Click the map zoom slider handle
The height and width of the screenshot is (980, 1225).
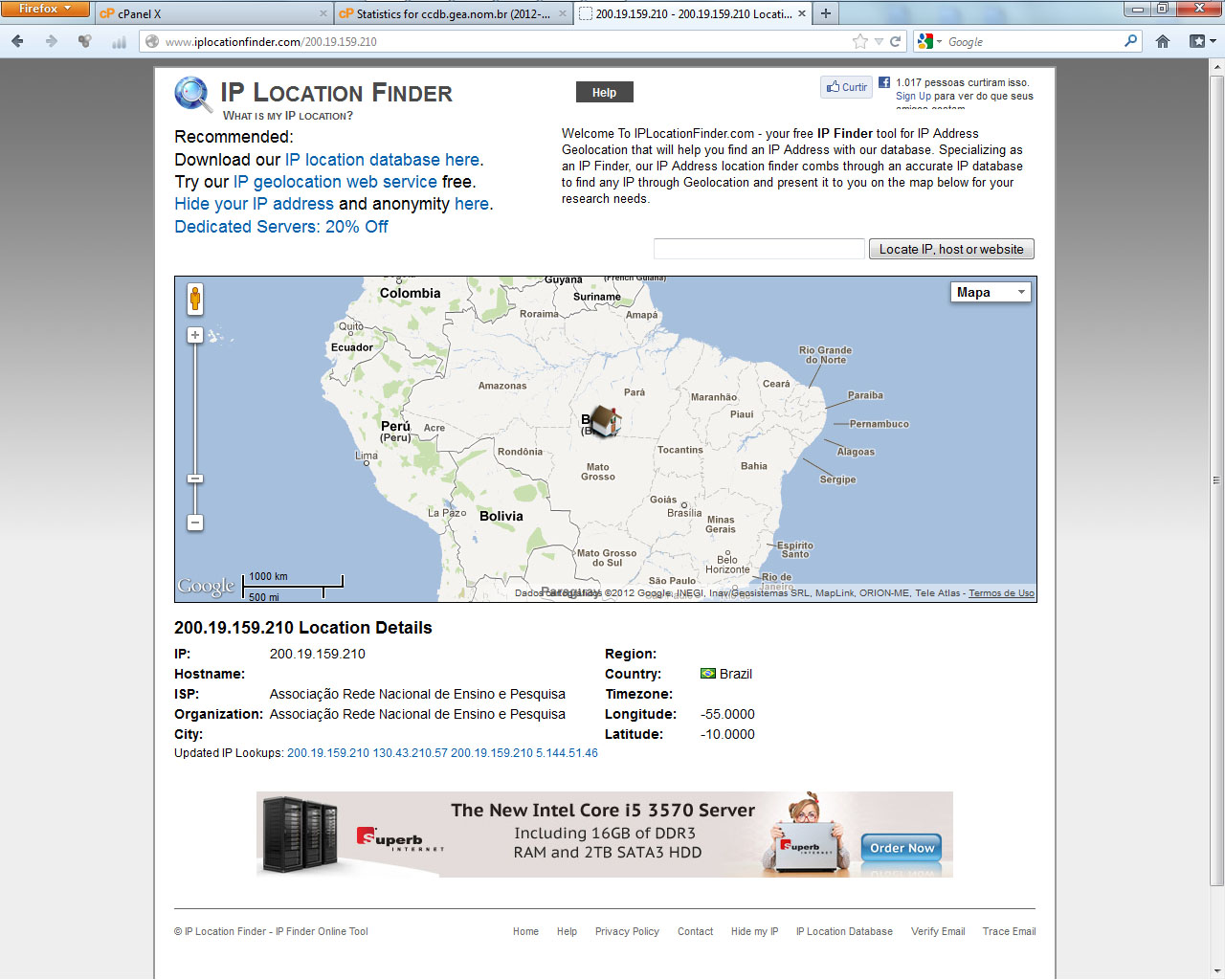[195, 479]
